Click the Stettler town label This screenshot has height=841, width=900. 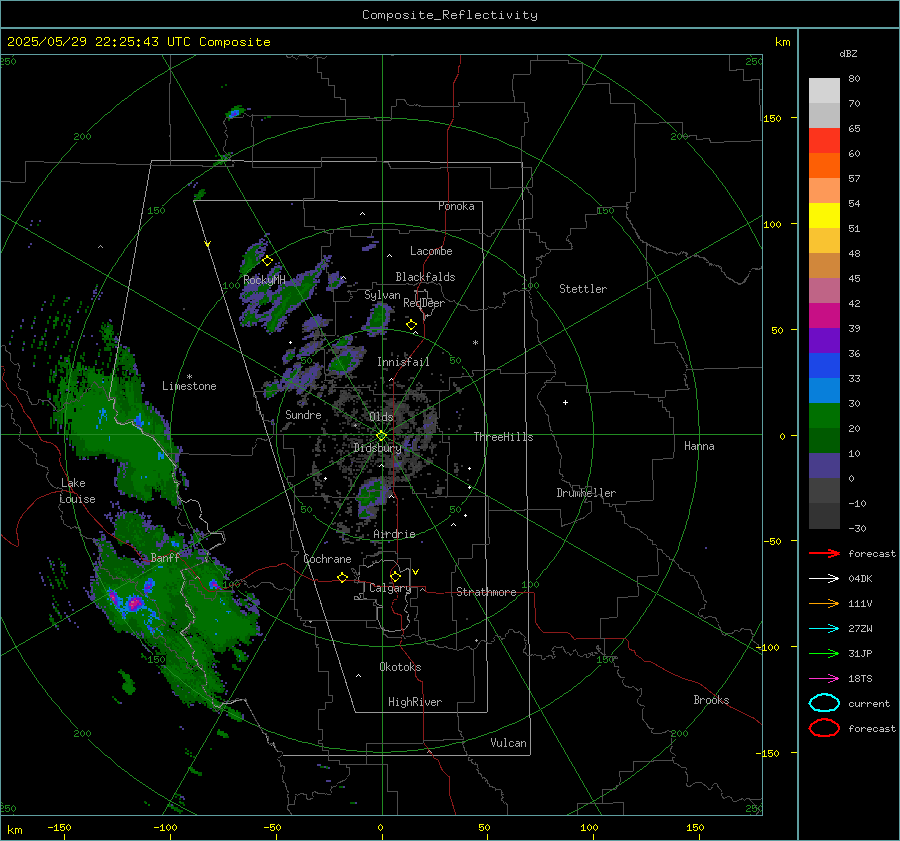(583, 289)
